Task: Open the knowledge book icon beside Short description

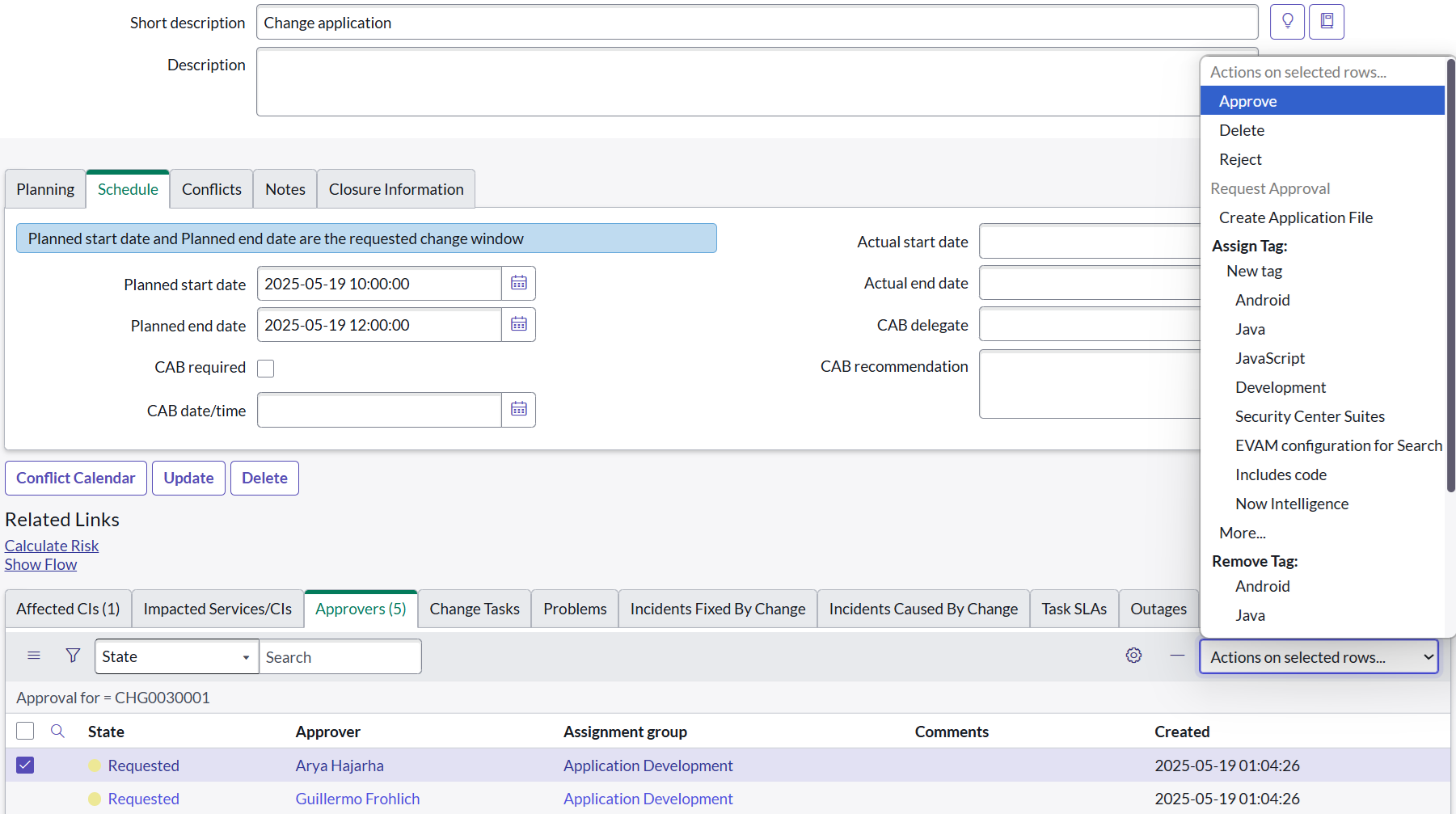Action: coord(1327,22)
